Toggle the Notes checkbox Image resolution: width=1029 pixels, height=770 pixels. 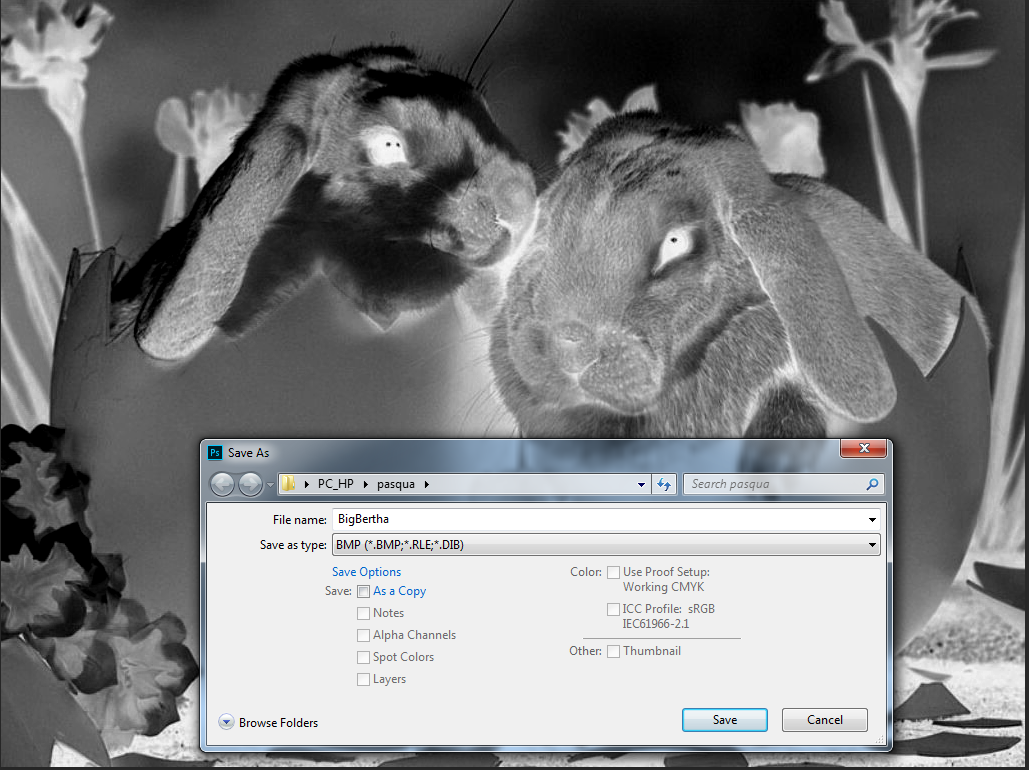[x=364, y=613]
